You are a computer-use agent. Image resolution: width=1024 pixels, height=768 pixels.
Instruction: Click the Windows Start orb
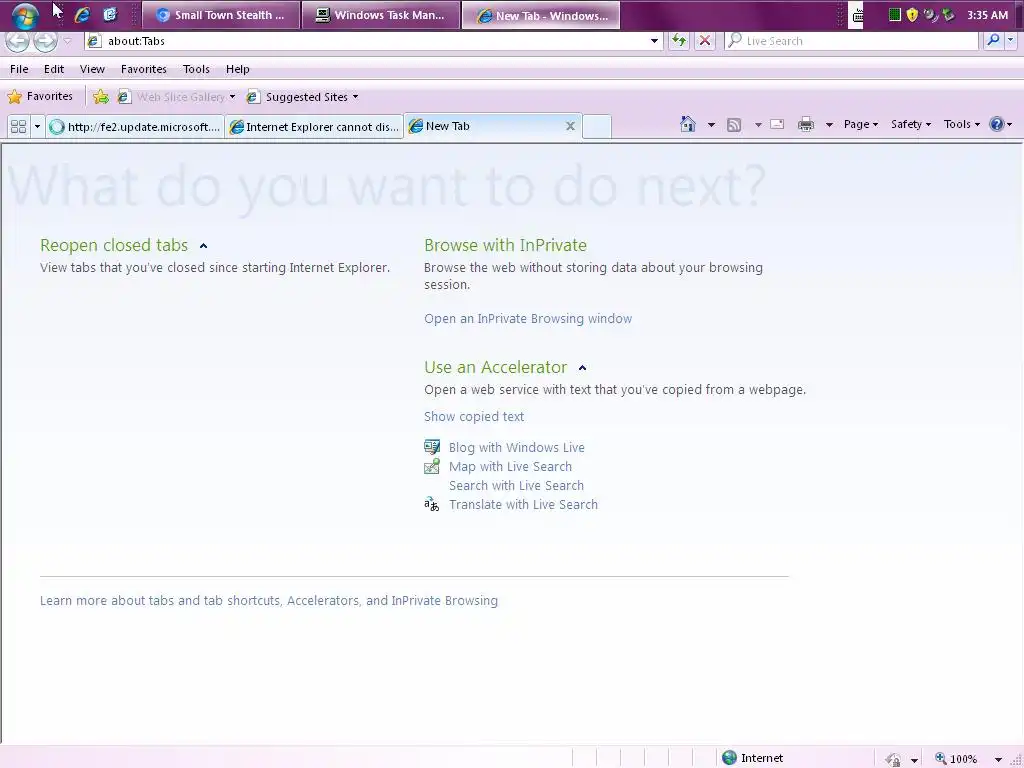pyautogui.click(x=24, y=16)
